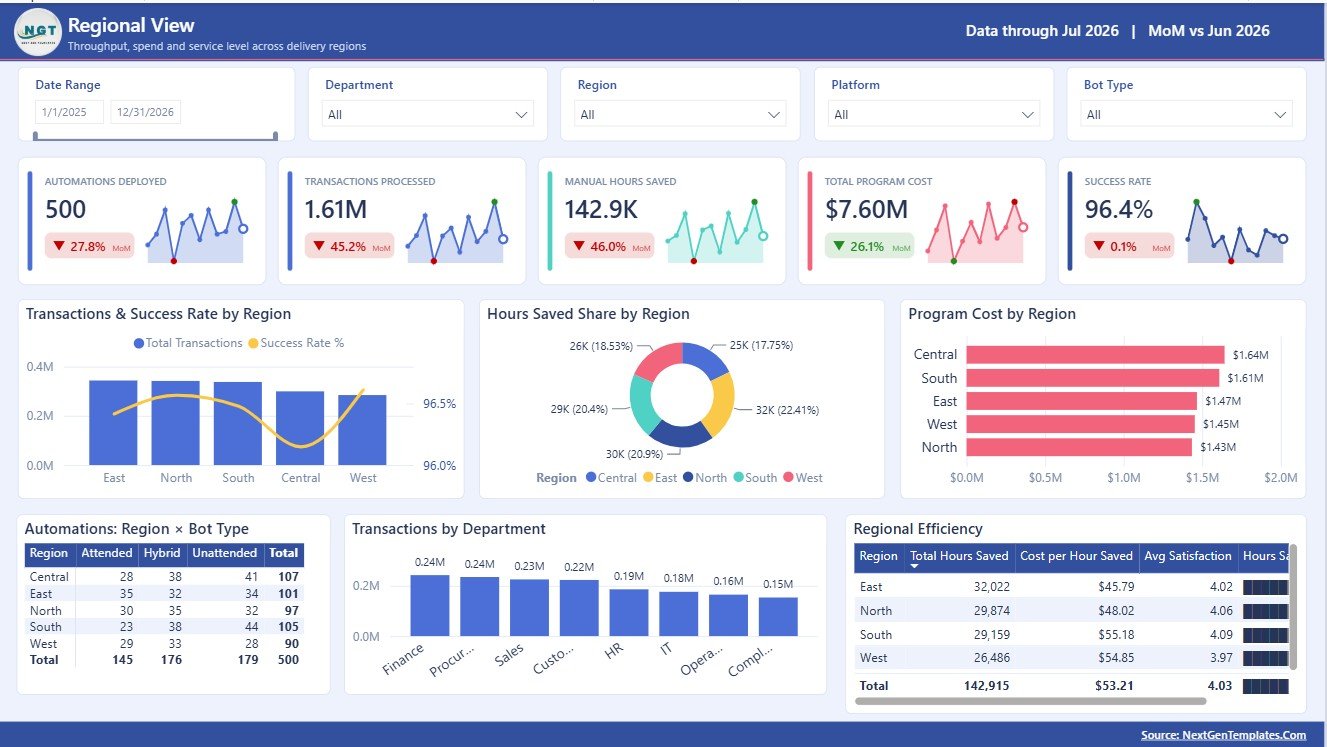This screenshot has height=747, width=1327.
Task: Click the start date field 1/1/2025
Action: [x=69, y=112]
